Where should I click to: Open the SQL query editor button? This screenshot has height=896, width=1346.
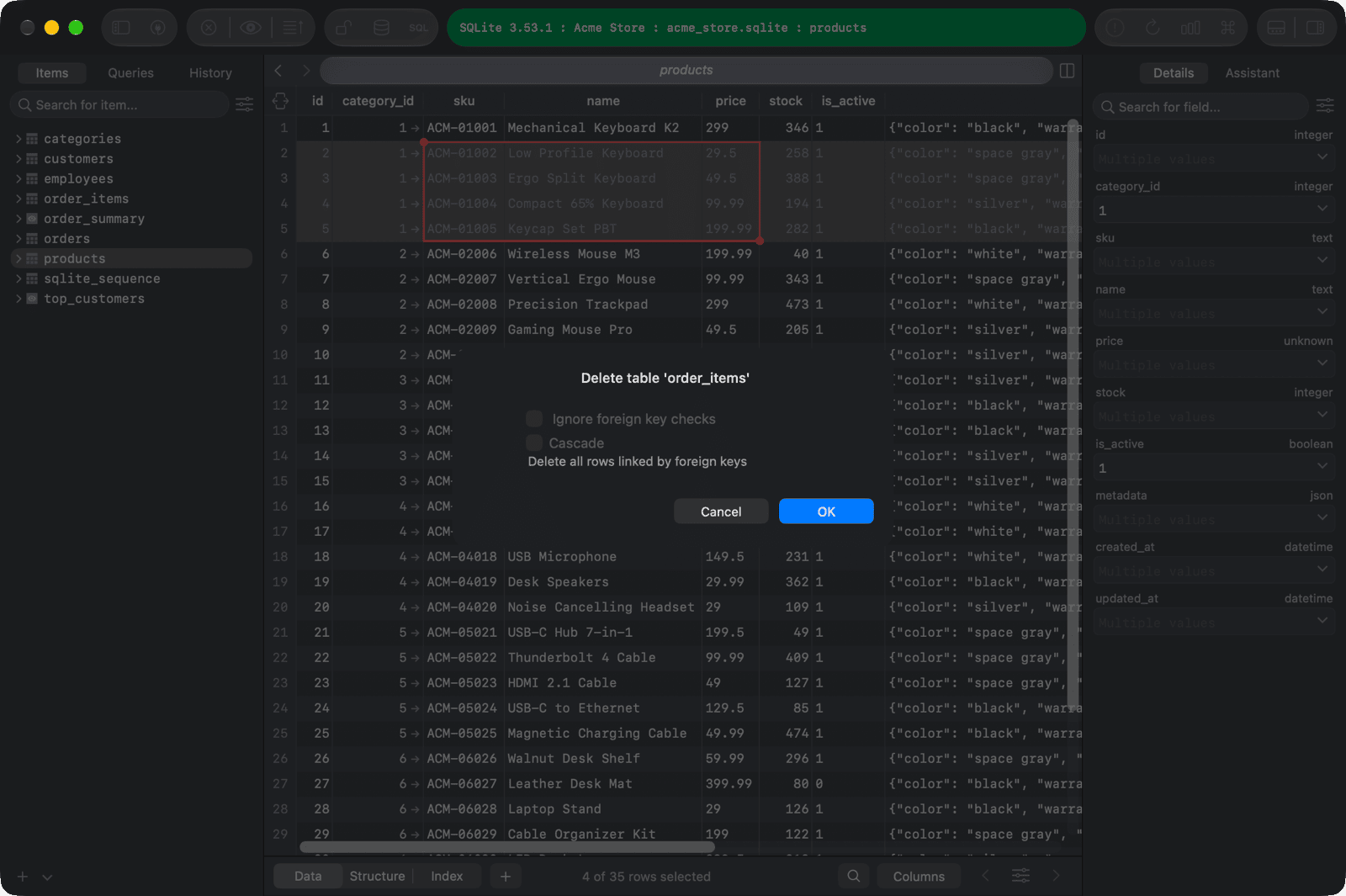[x=419, y=28]
